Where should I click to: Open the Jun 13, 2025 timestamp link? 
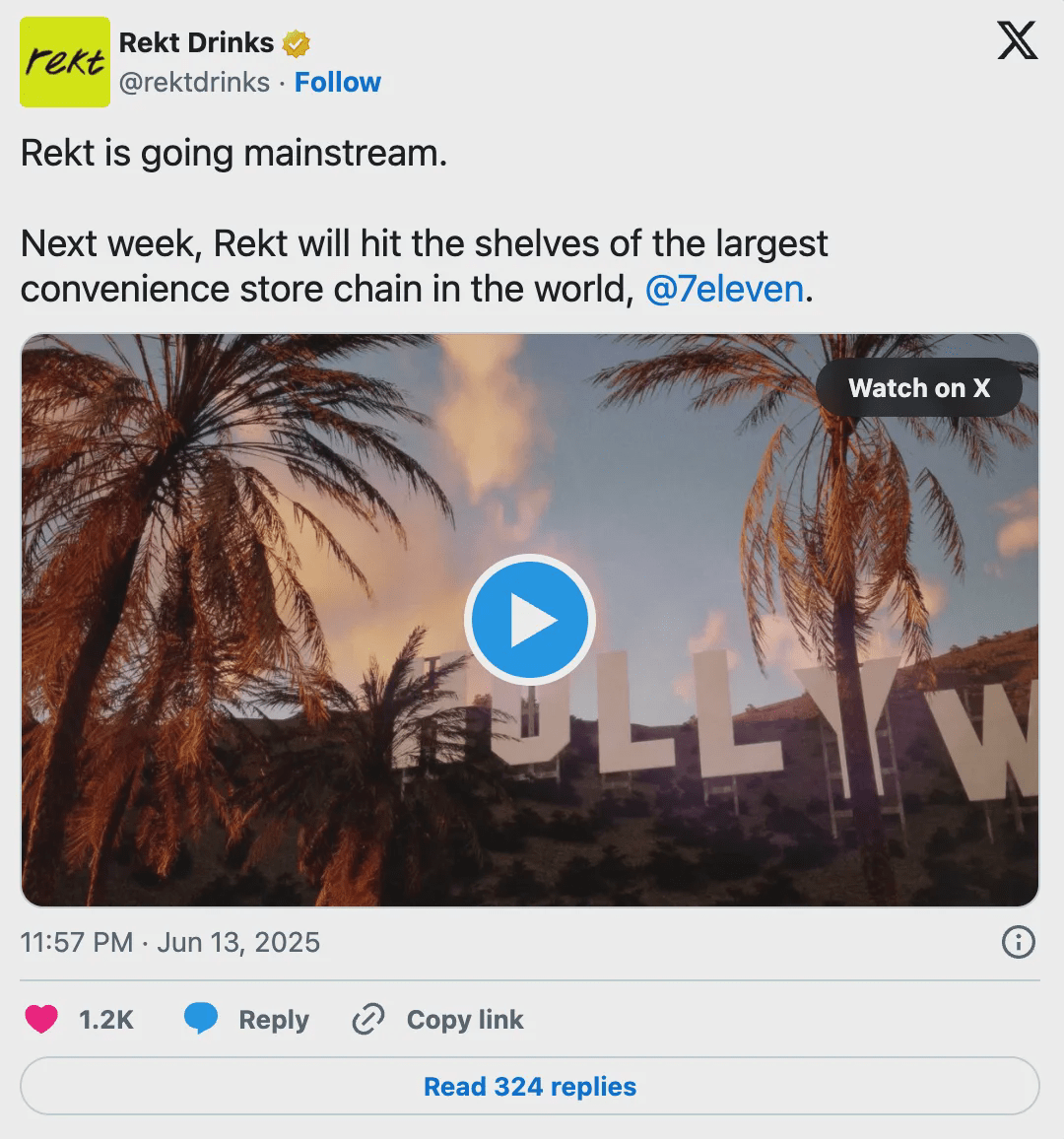click(170, 943)
